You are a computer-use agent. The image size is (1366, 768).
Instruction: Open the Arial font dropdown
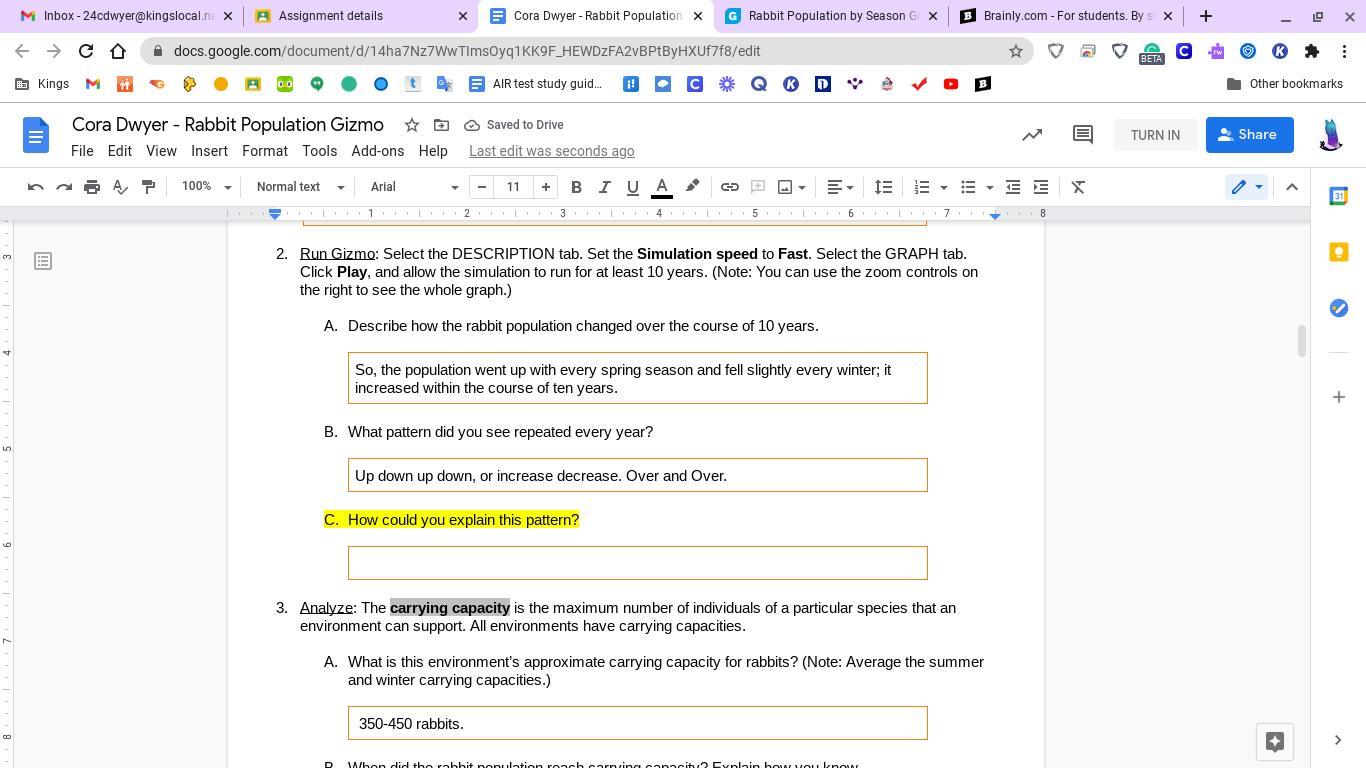point(414,187)
